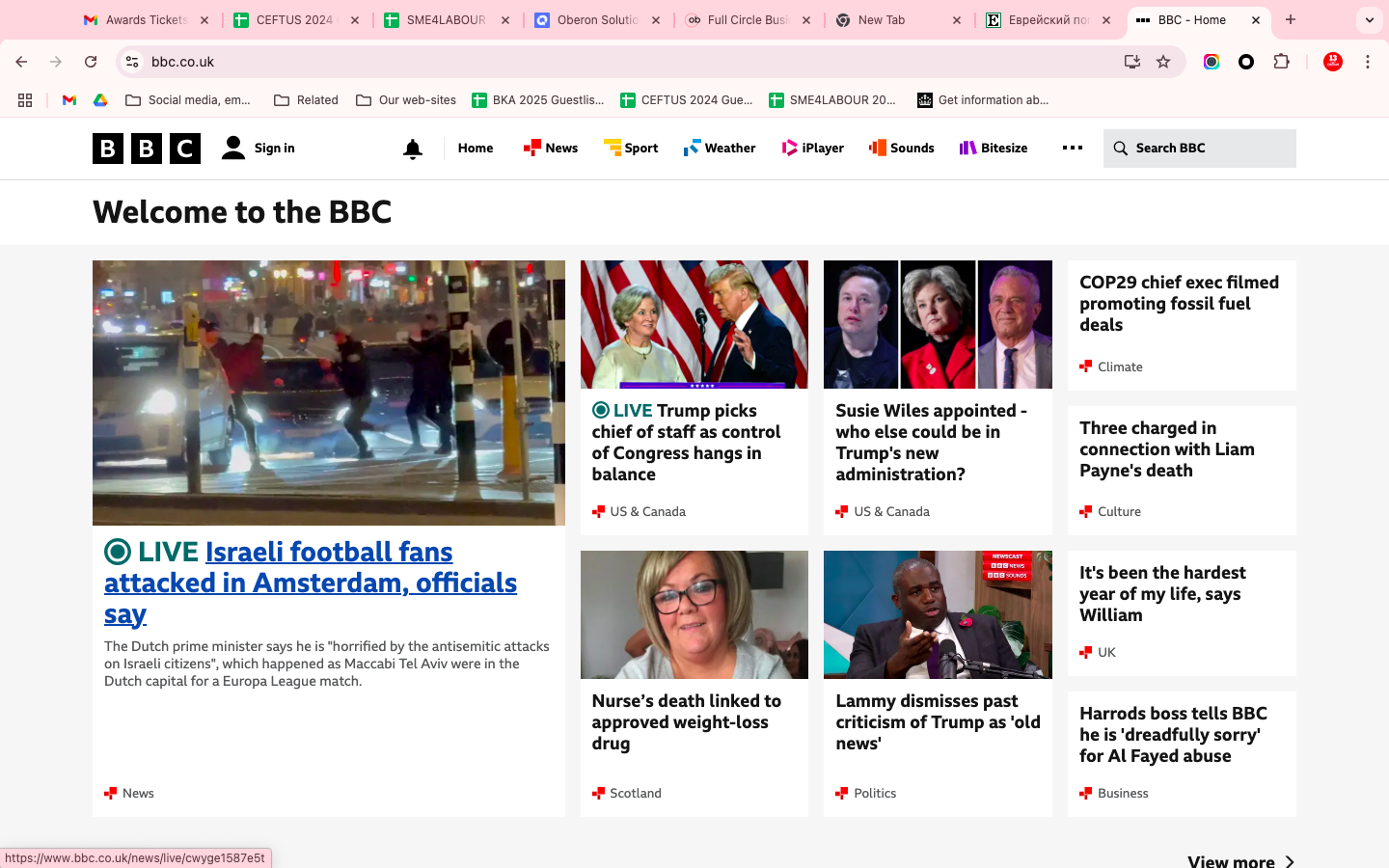This screenshot has height=868, width=1389.
Task: Reload the page with refresh button
Action: [91, 62]
